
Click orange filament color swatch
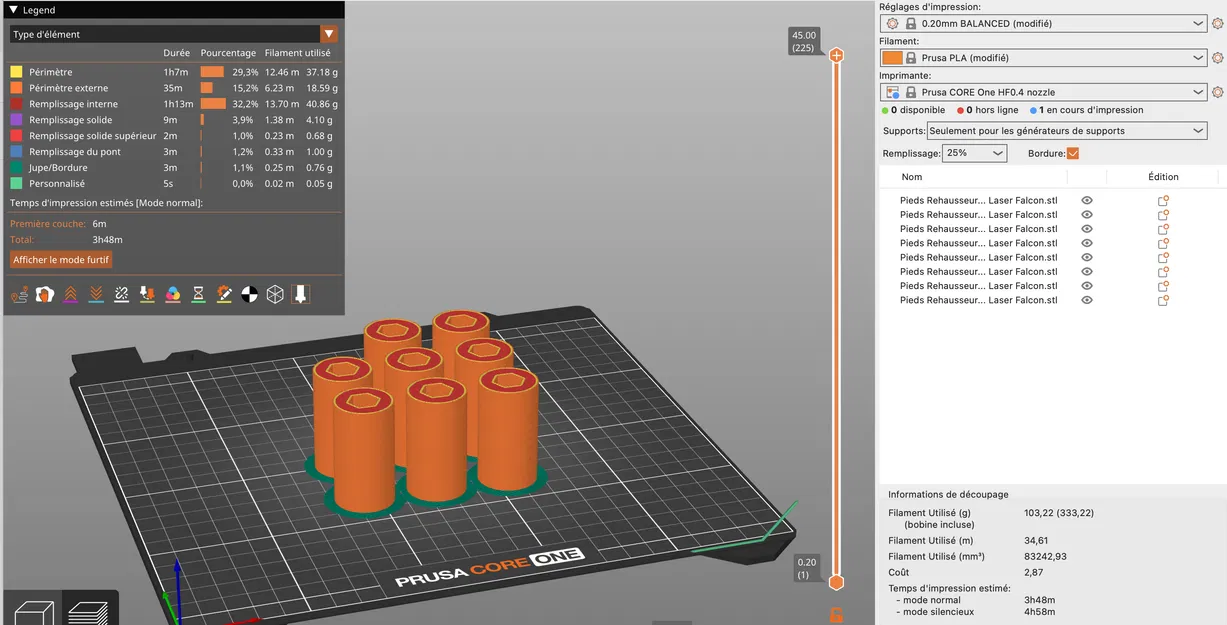tap(892, 58)
